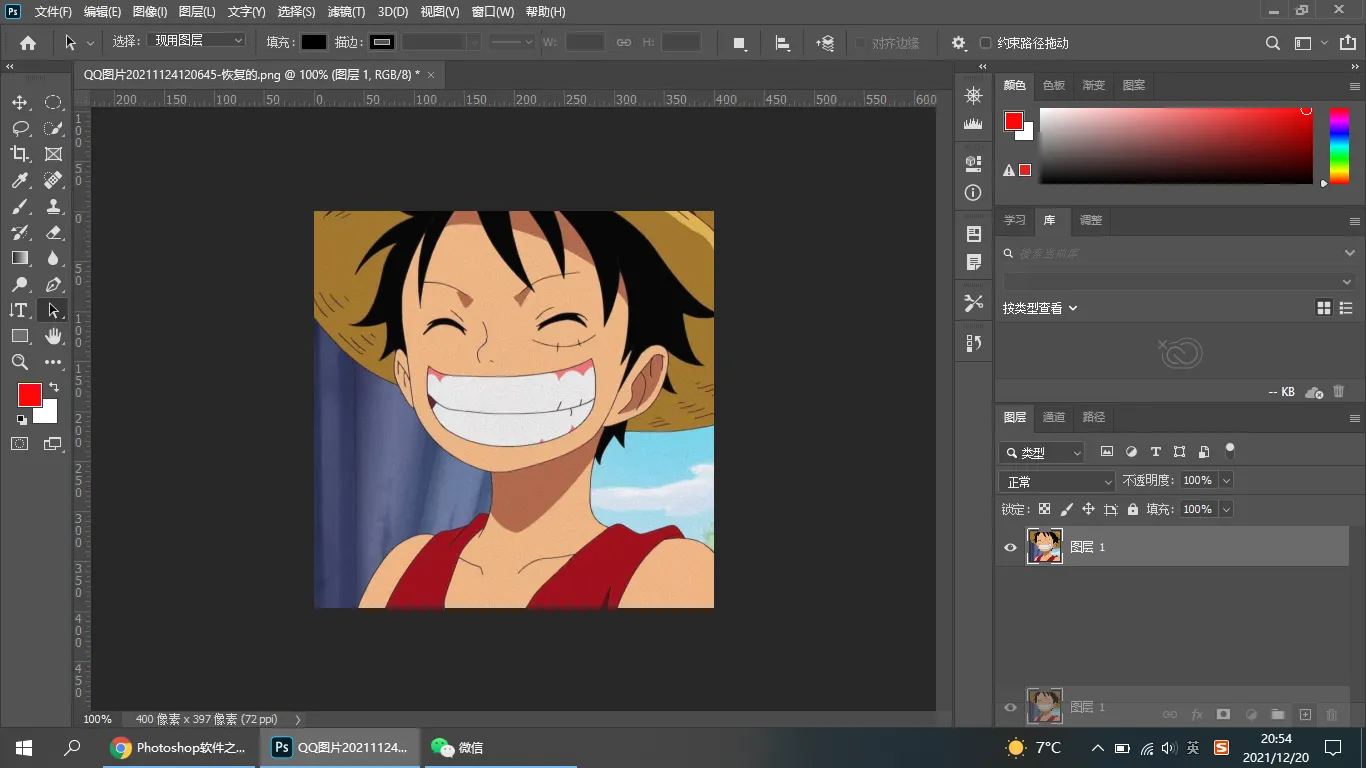Select the Dodge tool

pyautogui.click(x=20, y=284)
